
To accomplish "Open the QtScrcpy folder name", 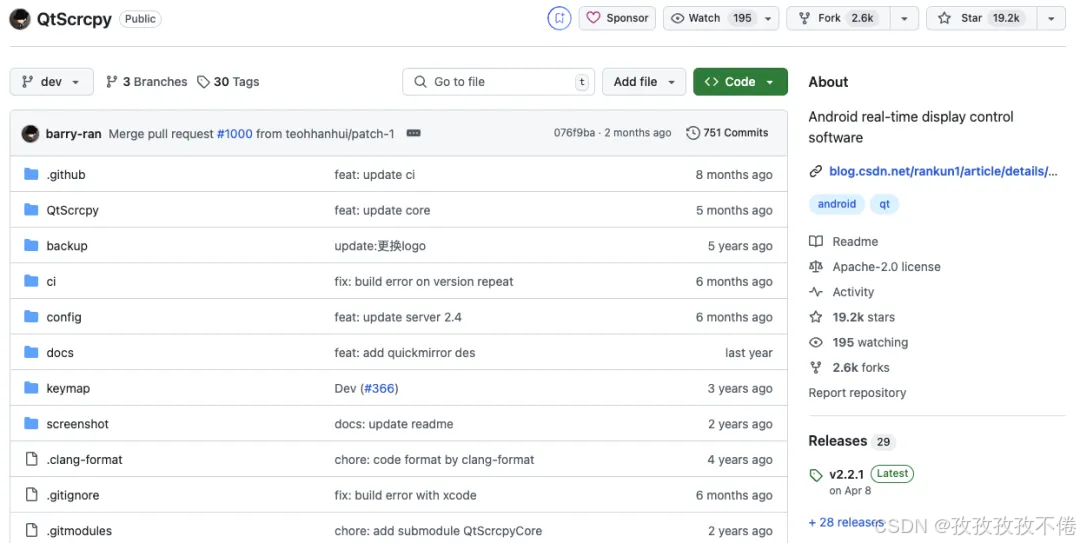I will 72,211.
